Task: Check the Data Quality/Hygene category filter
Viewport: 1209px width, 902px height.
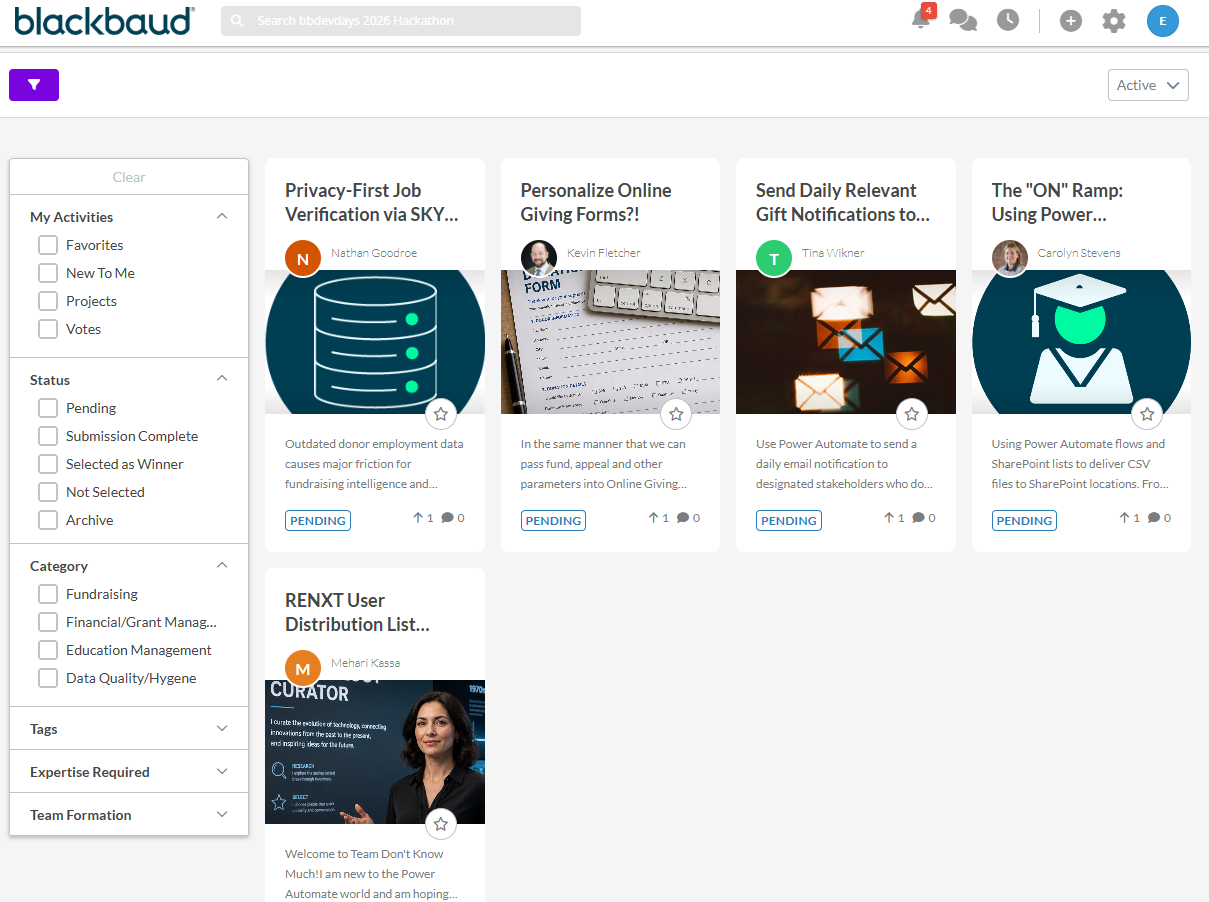Action: click(x=48, y=678)
